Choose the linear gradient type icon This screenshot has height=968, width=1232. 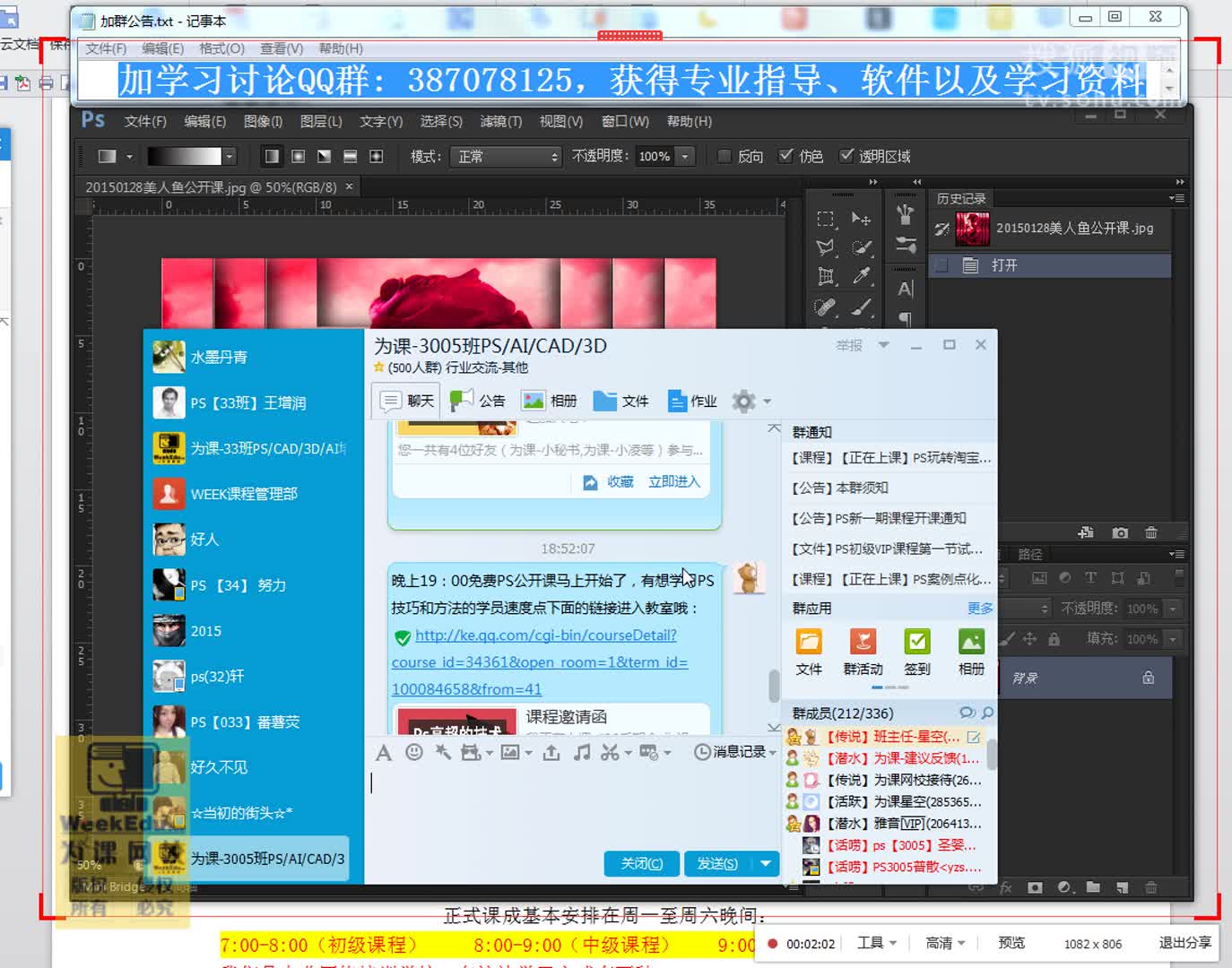click(x=272, y=156)
